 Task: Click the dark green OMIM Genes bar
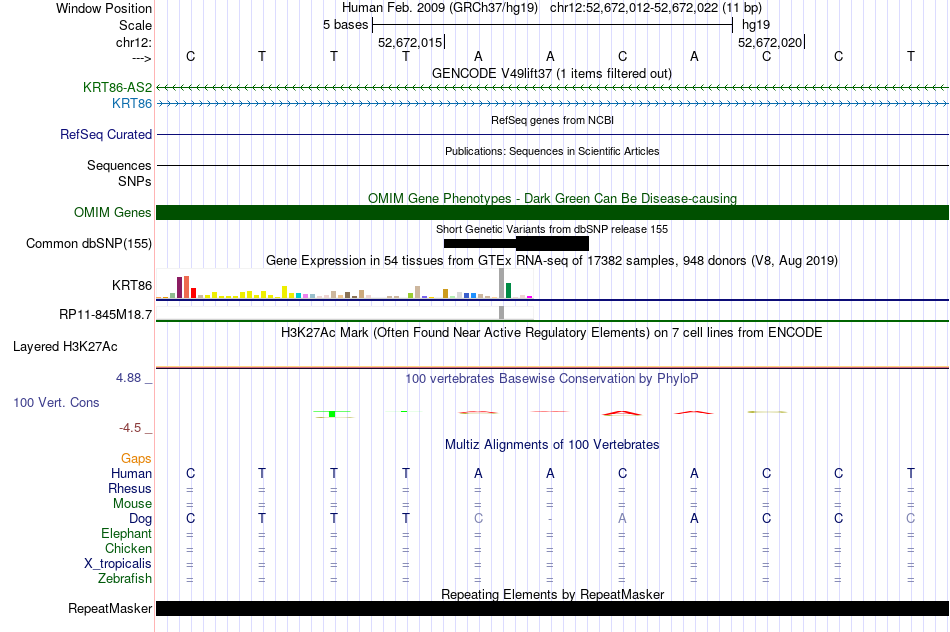pos(553,213)
